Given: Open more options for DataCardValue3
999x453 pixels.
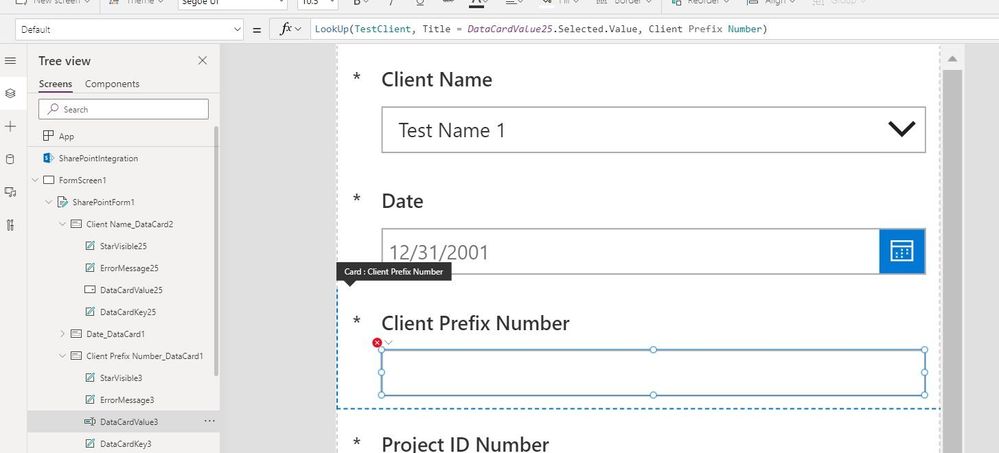Looking at the screenshot, I should (x=209, y=422).
